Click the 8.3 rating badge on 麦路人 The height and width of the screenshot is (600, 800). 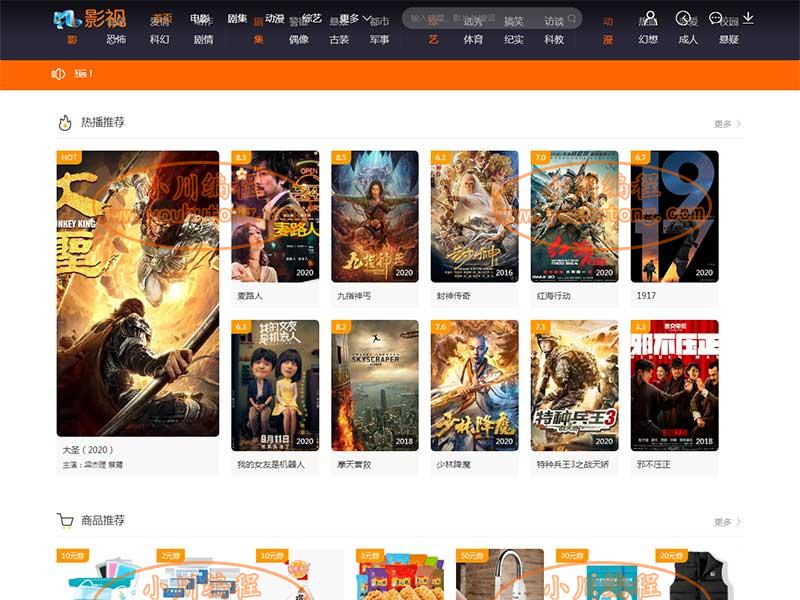click(241, 157)
